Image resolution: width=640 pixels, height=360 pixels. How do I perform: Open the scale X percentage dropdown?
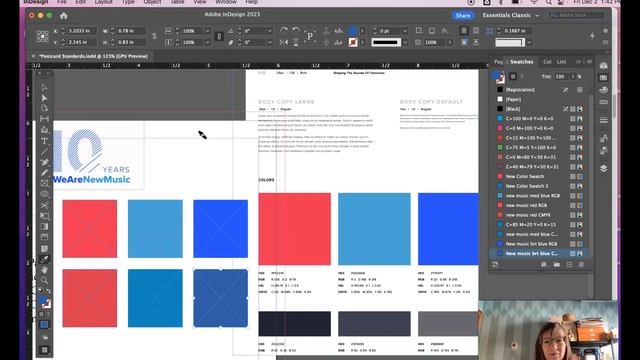[207, 31]
